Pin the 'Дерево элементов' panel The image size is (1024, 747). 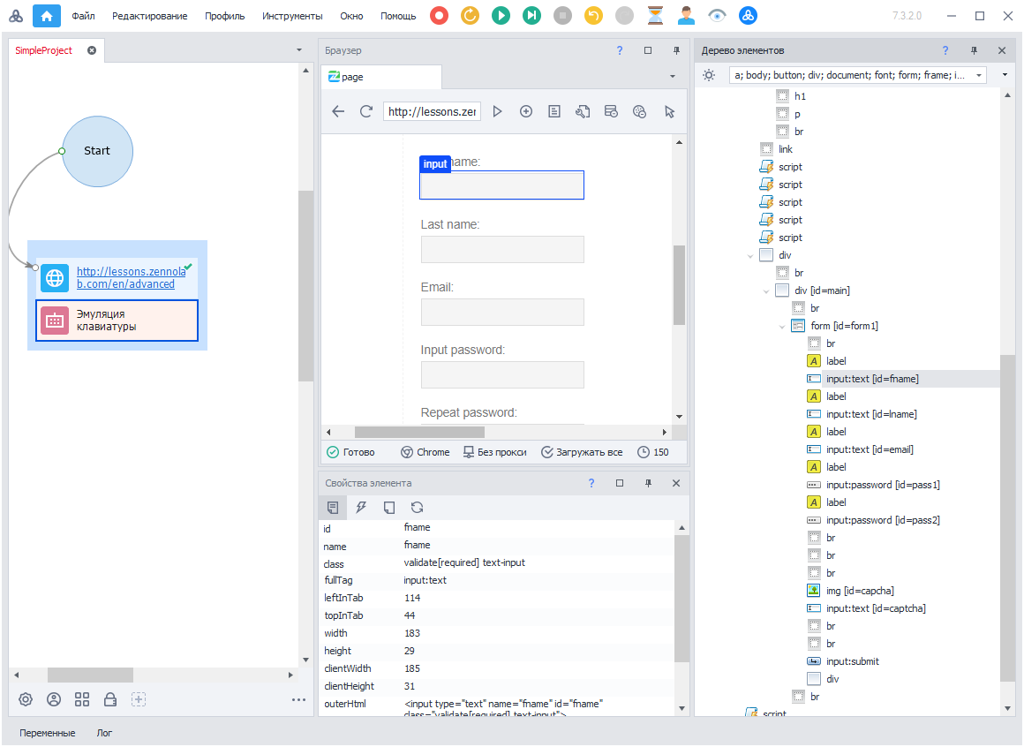pyautogui.click(x=974, y=50)
